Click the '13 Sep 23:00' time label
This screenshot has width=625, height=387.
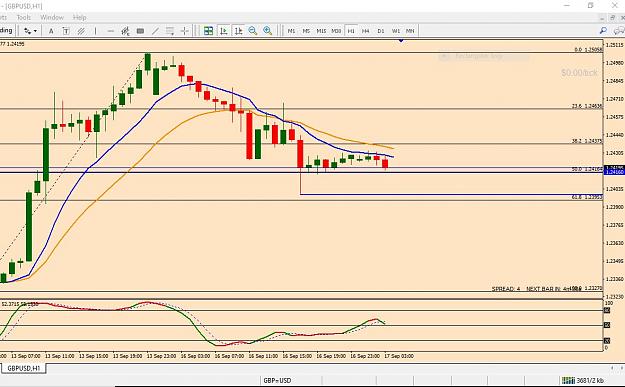(161, 356)
